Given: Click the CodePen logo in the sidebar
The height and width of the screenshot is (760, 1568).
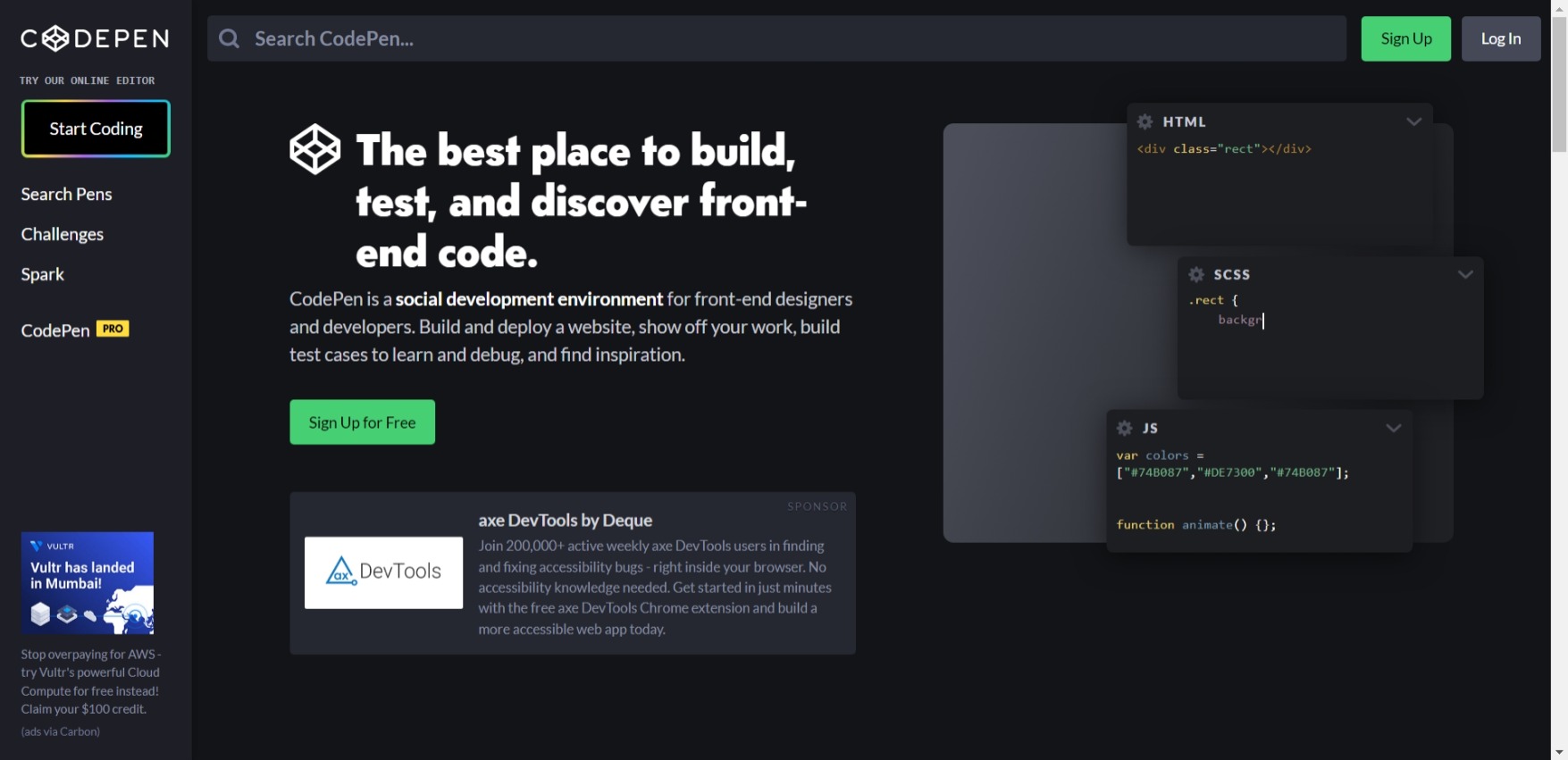Looking at the screenshot, I should [x=95, y=38].
